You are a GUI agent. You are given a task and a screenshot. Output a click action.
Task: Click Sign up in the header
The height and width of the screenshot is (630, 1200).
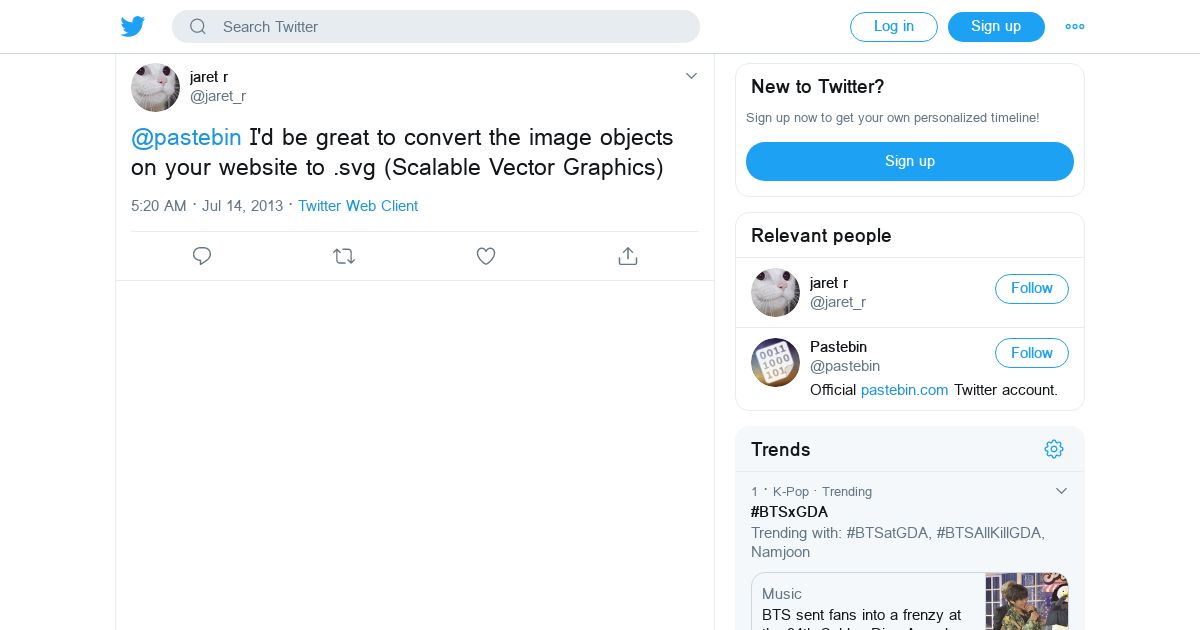(995, 27)
